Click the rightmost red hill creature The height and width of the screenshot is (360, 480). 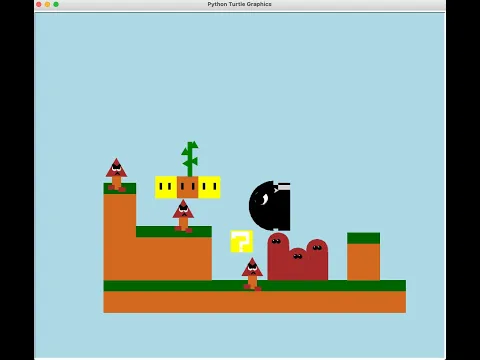[x=317, y=260]
